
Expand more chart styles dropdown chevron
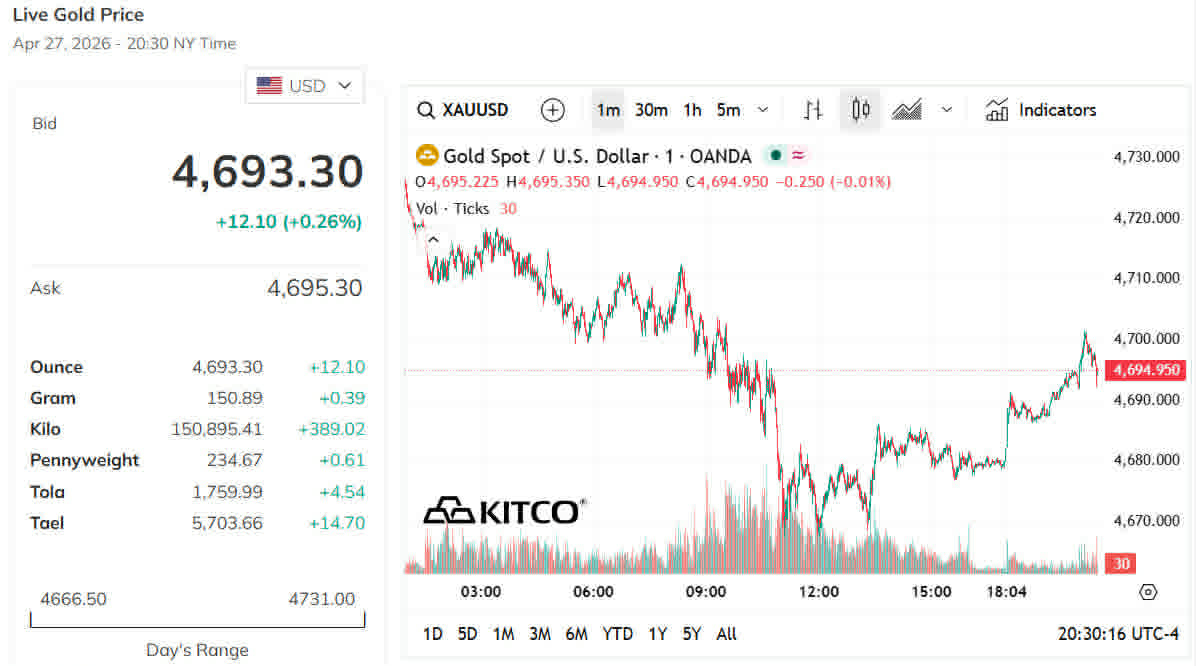[947, 110]
